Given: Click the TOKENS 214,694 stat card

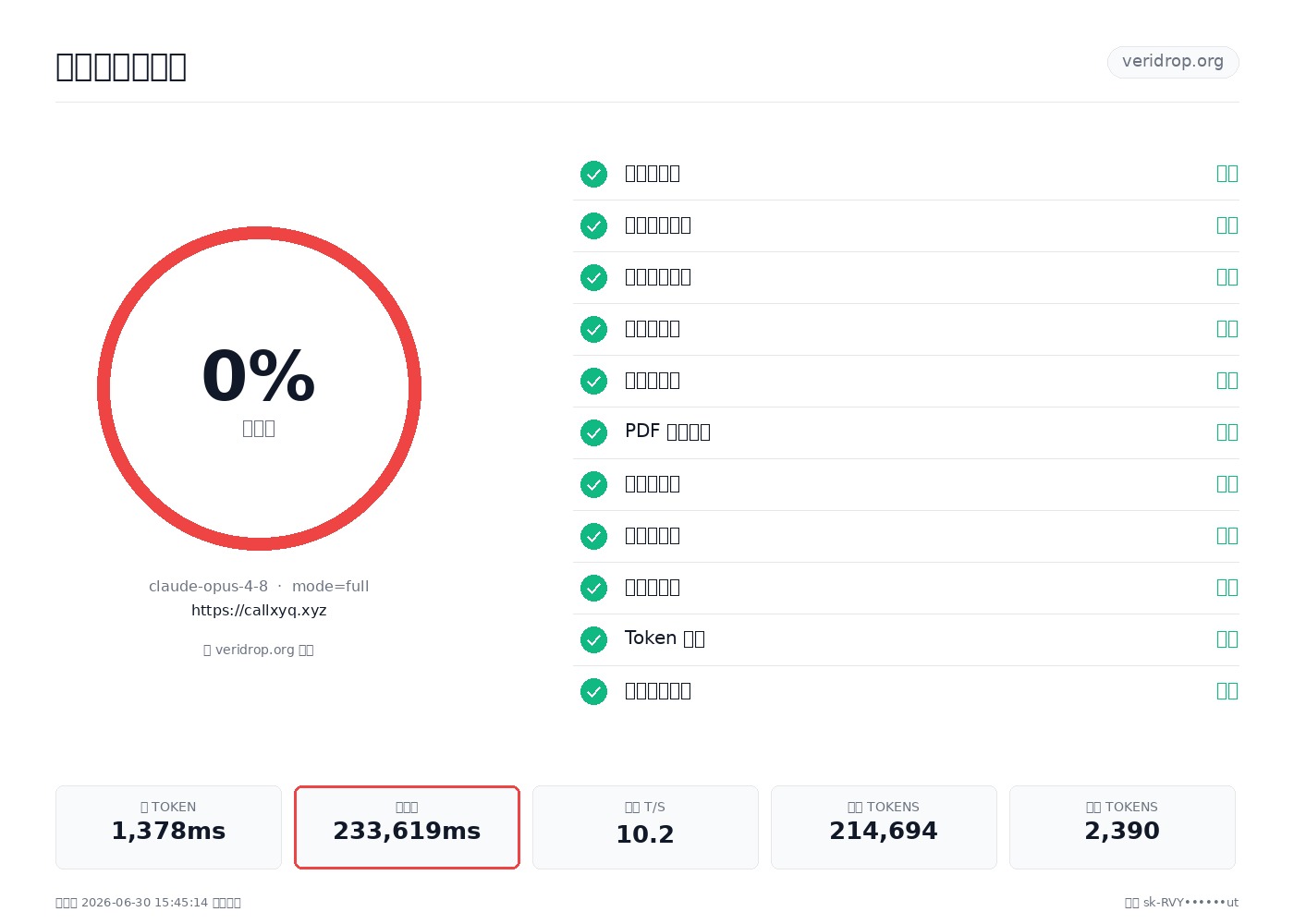Looking at the screenshot, I should pos(884,827).
